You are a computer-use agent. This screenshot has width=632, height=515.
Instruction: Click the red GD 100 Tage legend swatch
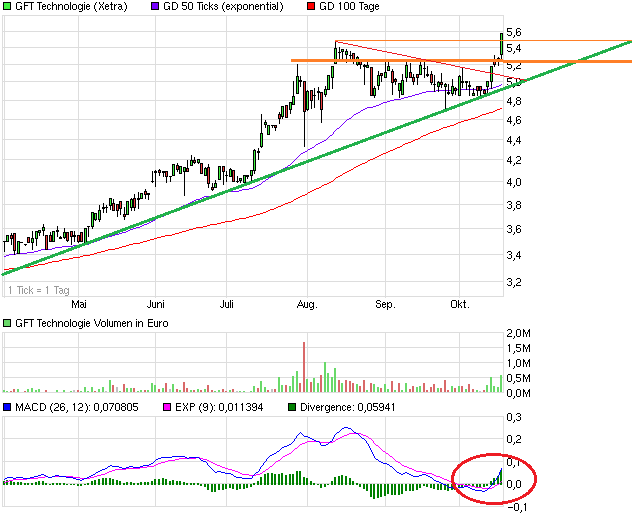[x=311, y=6]
